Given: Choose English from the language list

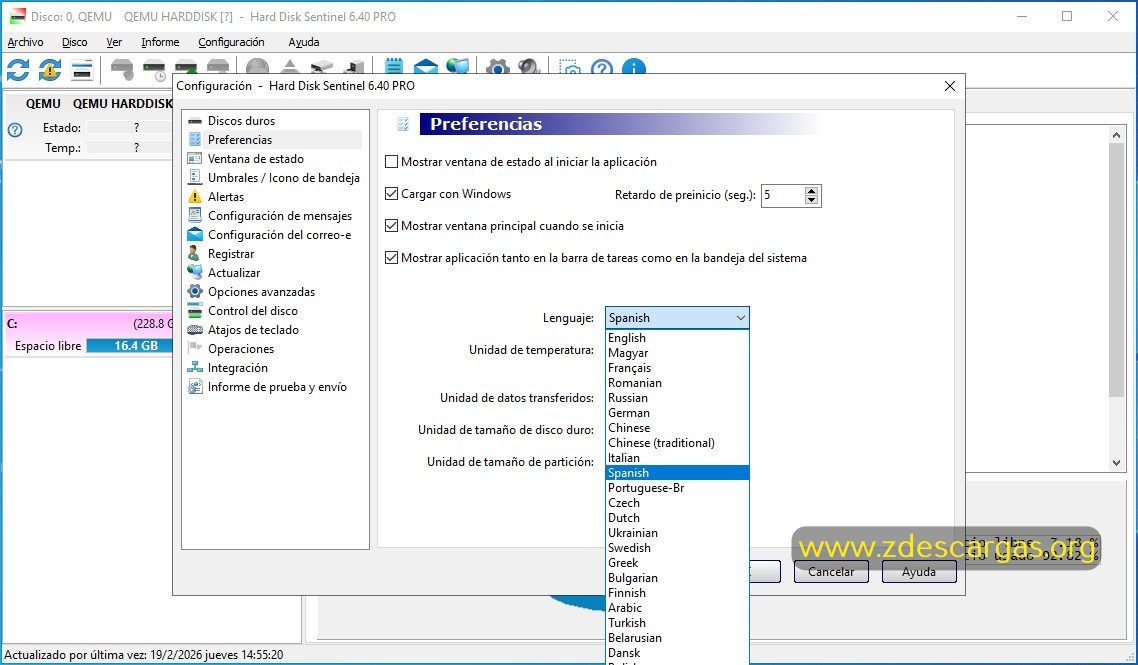Looking at the screenshot, I should tap(677, 338).
